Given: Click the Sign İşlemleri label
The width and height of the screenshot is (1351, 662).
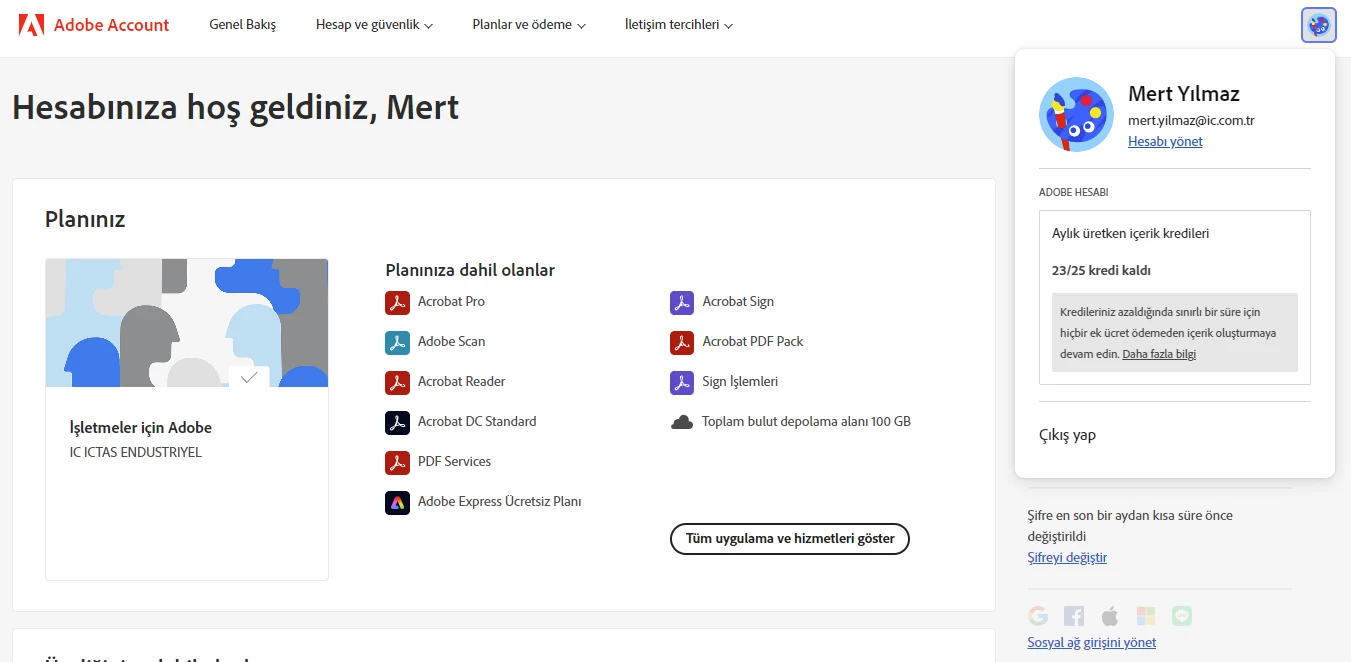Looking at the screenshot, I should (x=740, y=382).
